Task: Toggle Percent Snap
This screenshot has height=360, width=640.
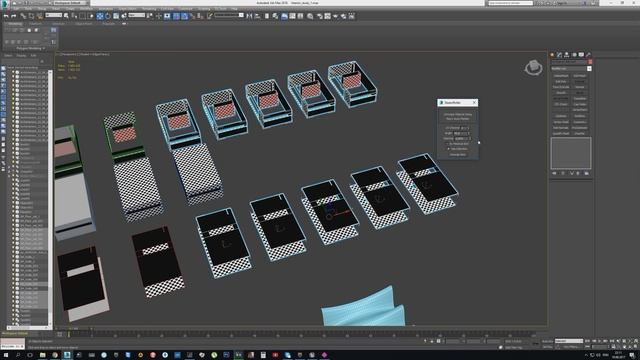Action: tap(192, 16)
